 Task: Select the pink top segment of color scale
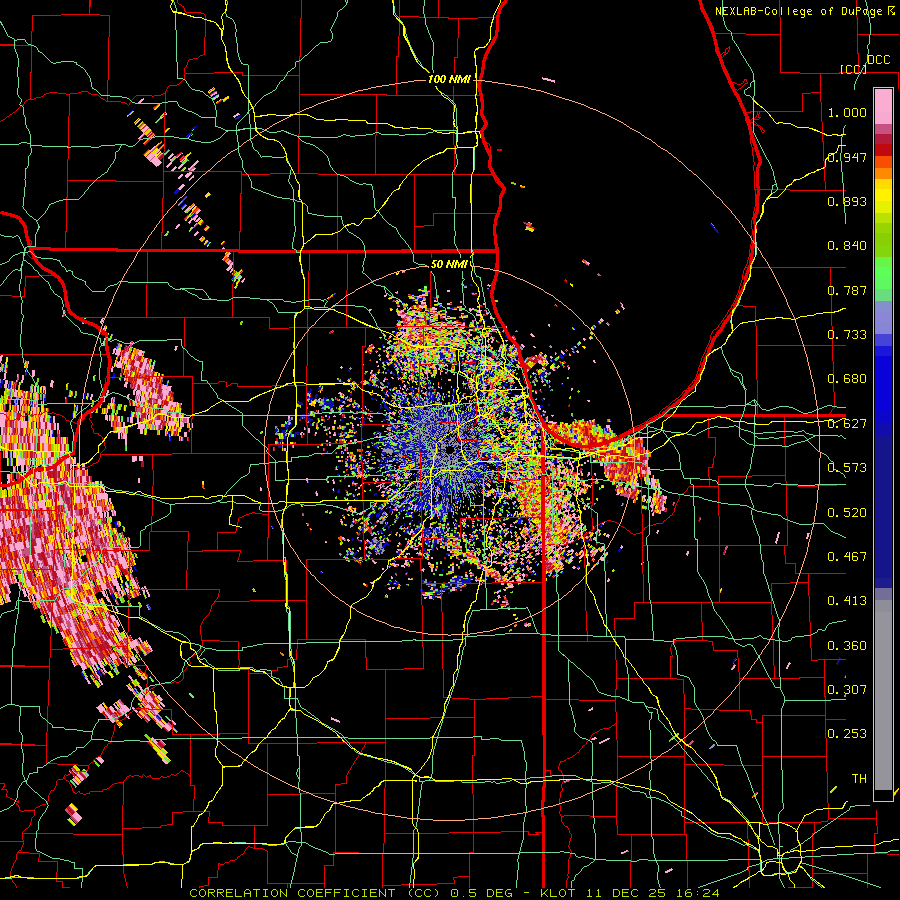point(883,106)
